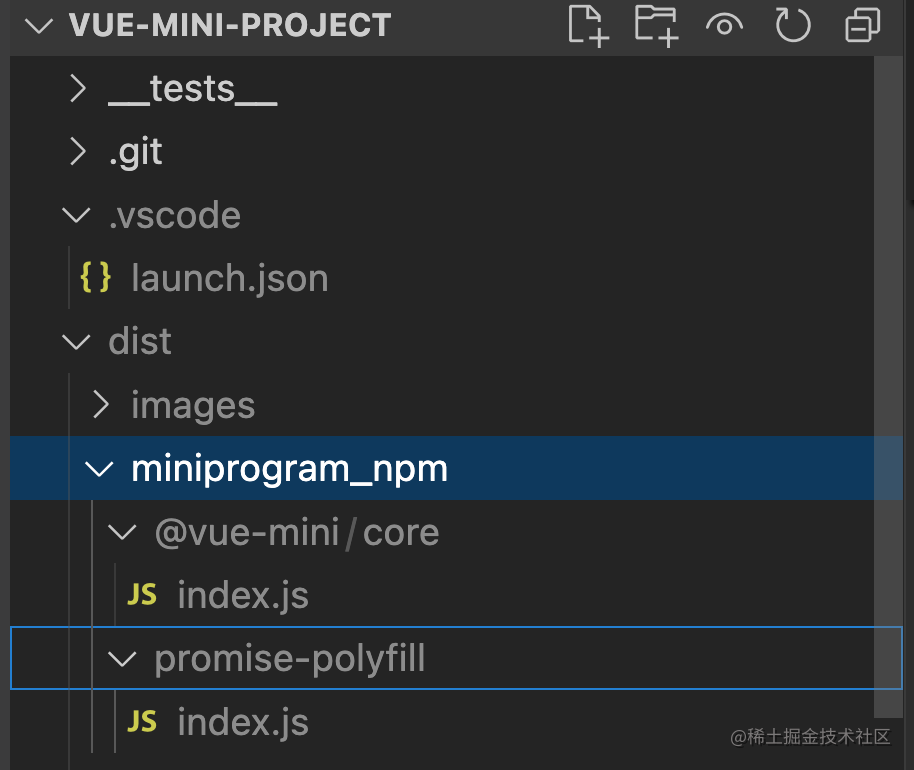Create a new file in explorer
This screenshot has width=914, height=770.
tap(588, 26)
